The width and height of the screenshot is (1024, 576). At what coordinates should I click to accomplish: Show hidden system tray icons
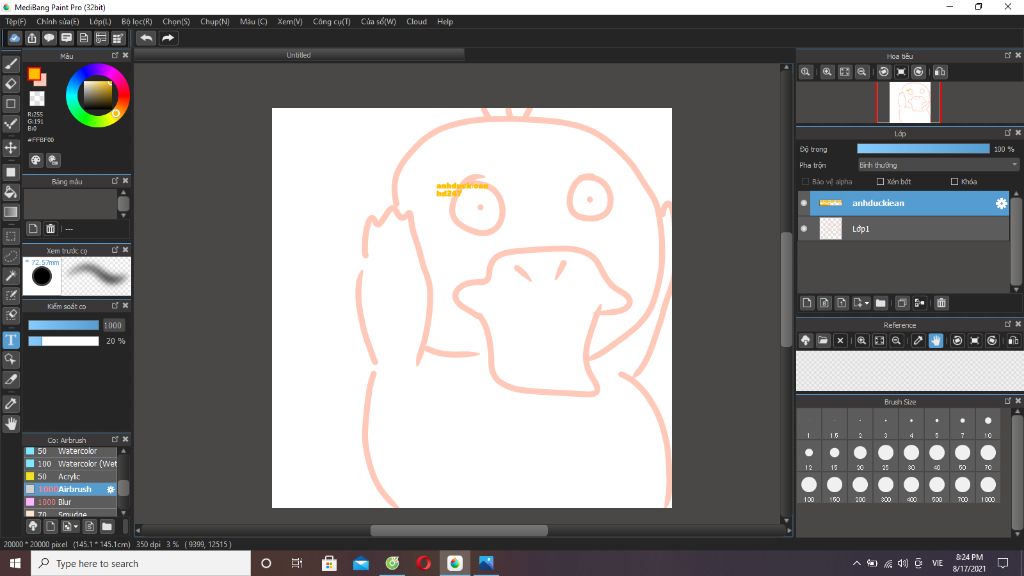[856, 563]
